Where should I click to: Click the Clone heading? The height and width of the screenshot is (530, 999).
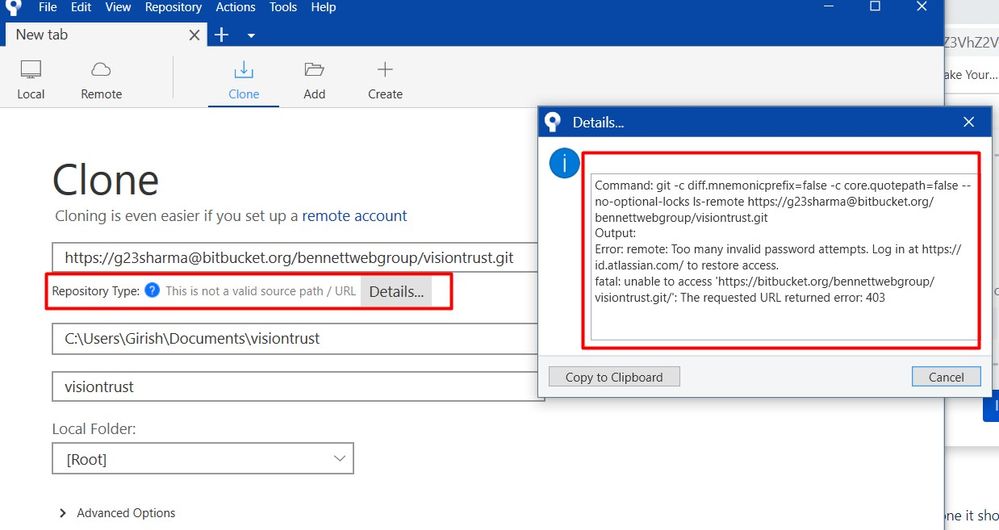106,180
